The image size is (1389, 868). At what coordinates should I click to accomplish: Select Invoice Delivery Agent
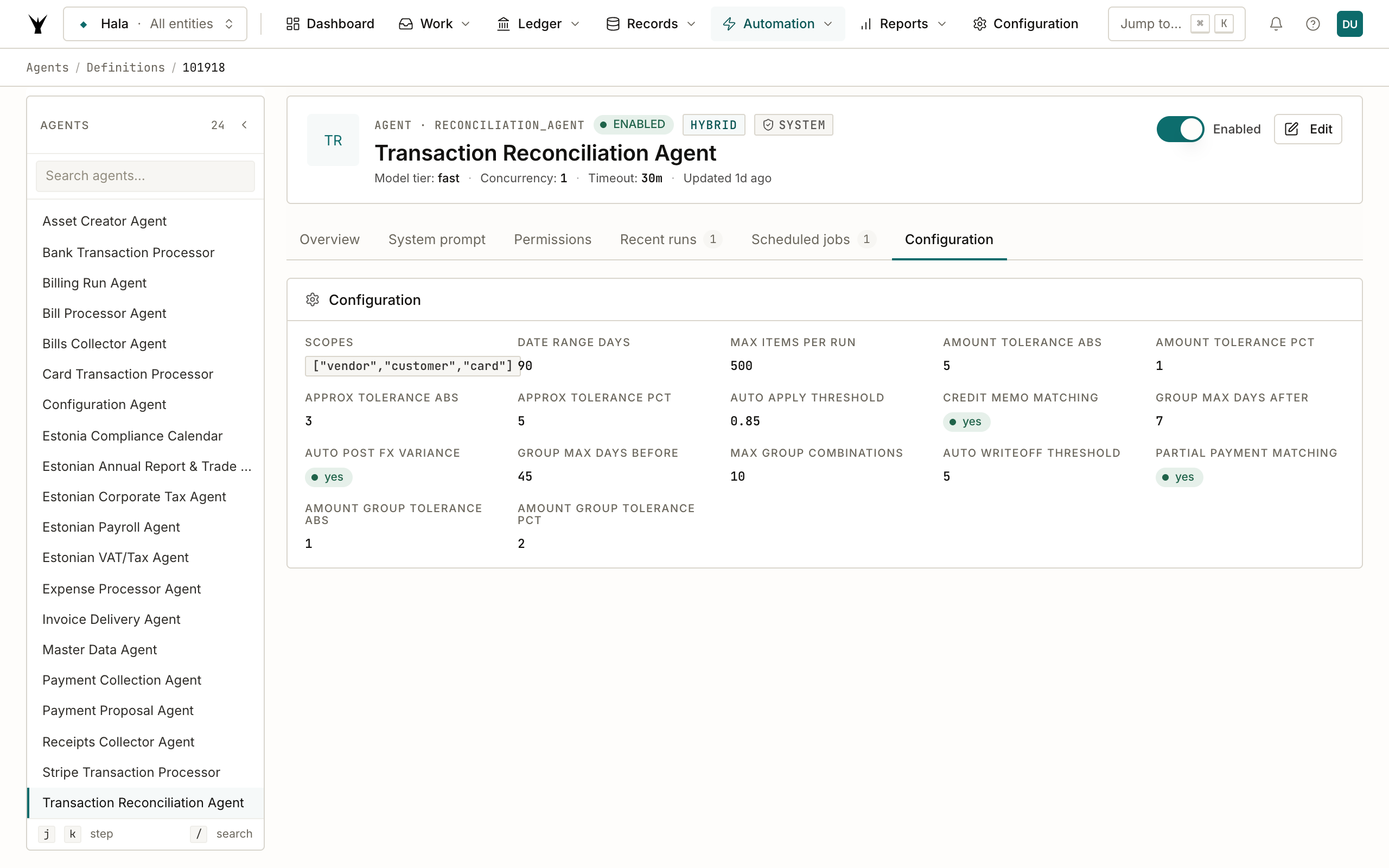[x=145, y=619]
